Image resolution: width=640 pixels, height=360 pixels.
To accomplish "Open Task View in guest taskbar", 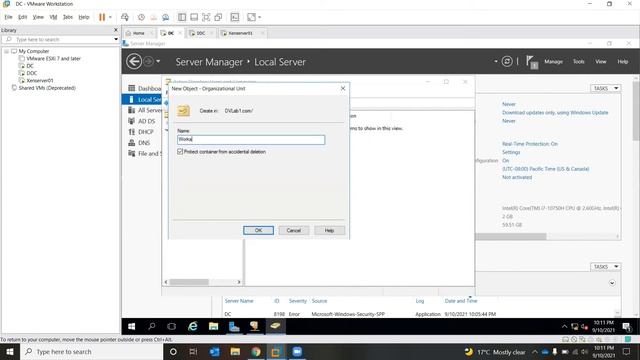I will tap(172, 326).
